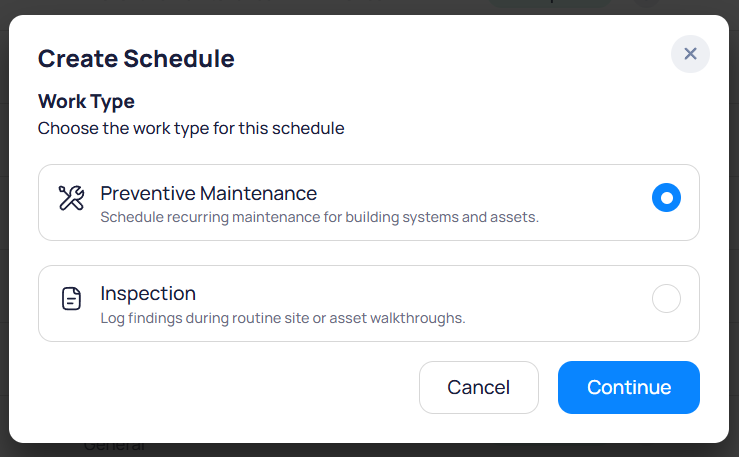Select the Preventive Maintenance radio button

[666, 198]
